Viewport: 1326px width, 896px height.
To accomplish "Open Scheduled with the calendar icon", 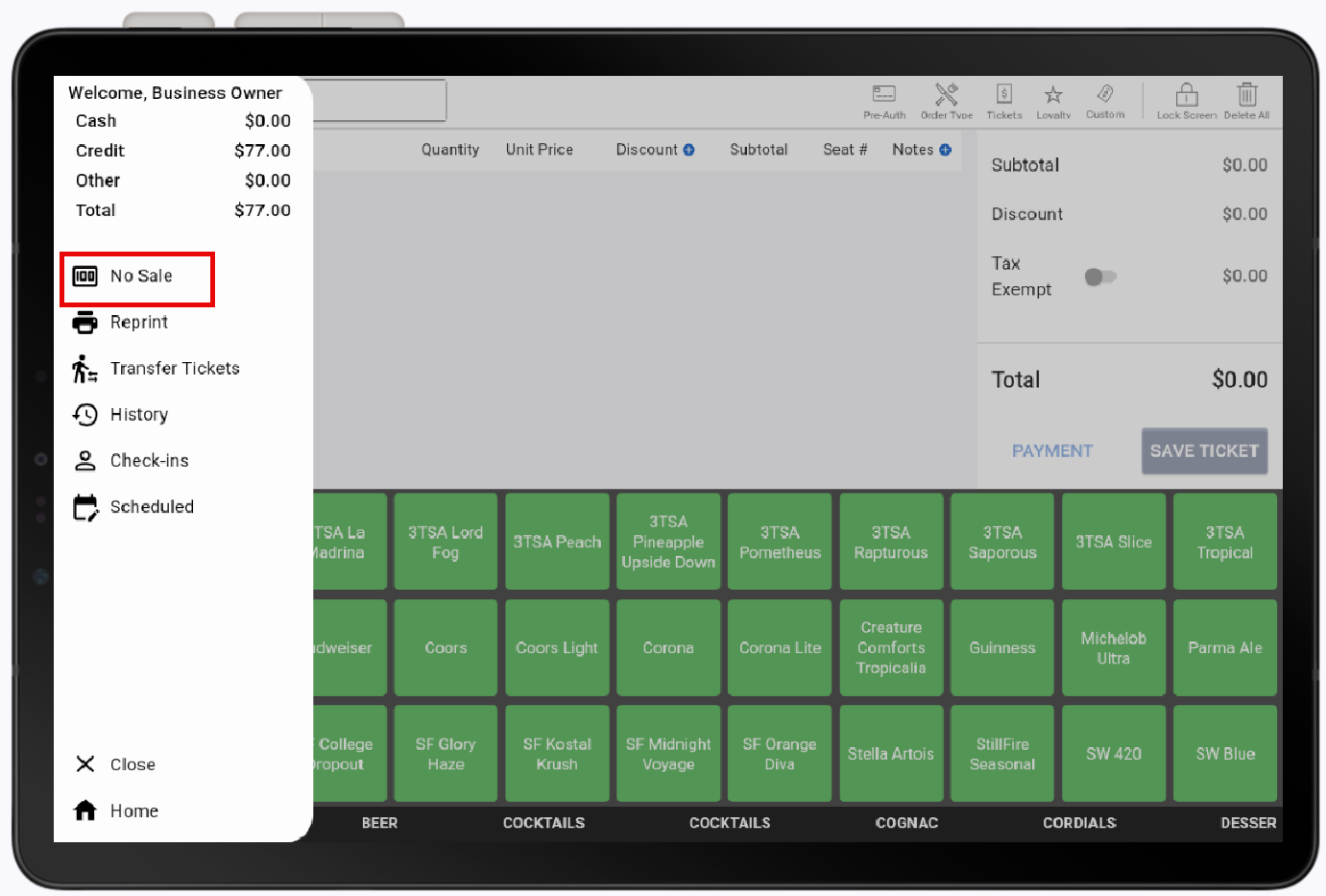I will click(84, 506).
